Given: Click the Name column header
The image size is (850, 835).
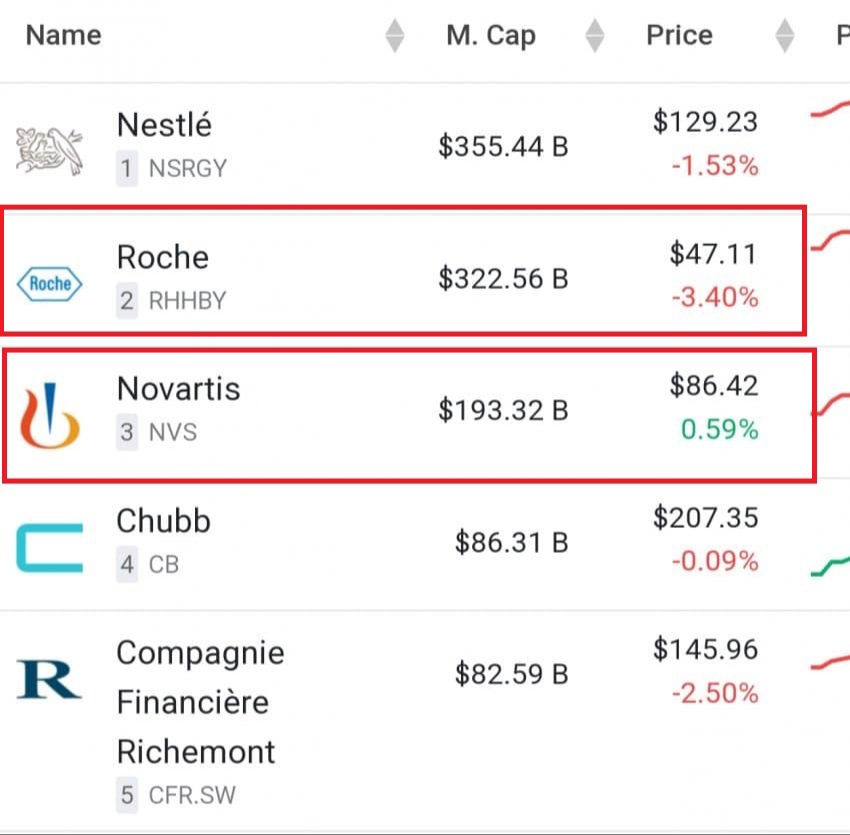Looking at the screenshot, I should tap(63, 36).
